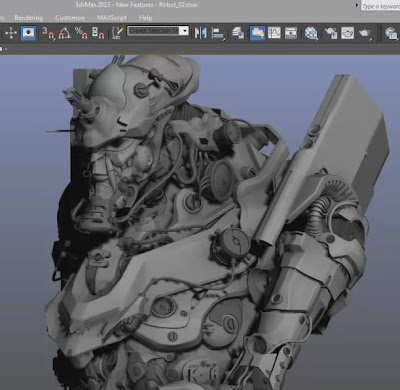This screenshot has height=390, width=400.
Task: Open the MAXScript menu
Action: pos(112,18)
